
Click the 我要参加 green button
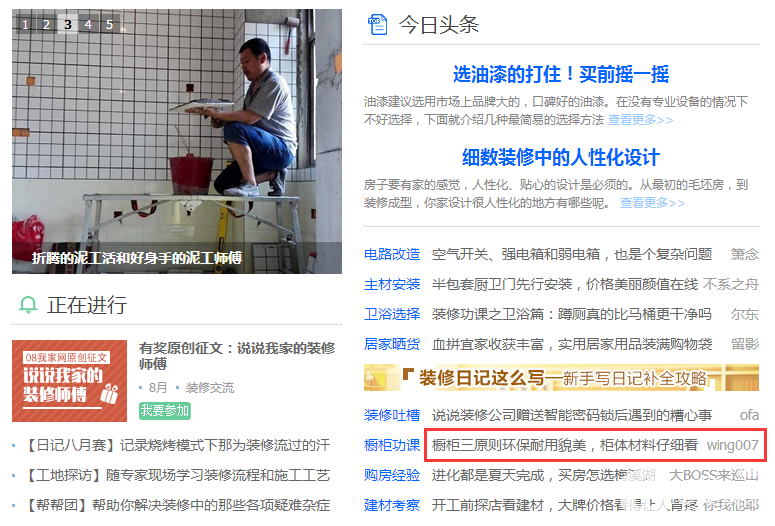click(x=165, y=410)
